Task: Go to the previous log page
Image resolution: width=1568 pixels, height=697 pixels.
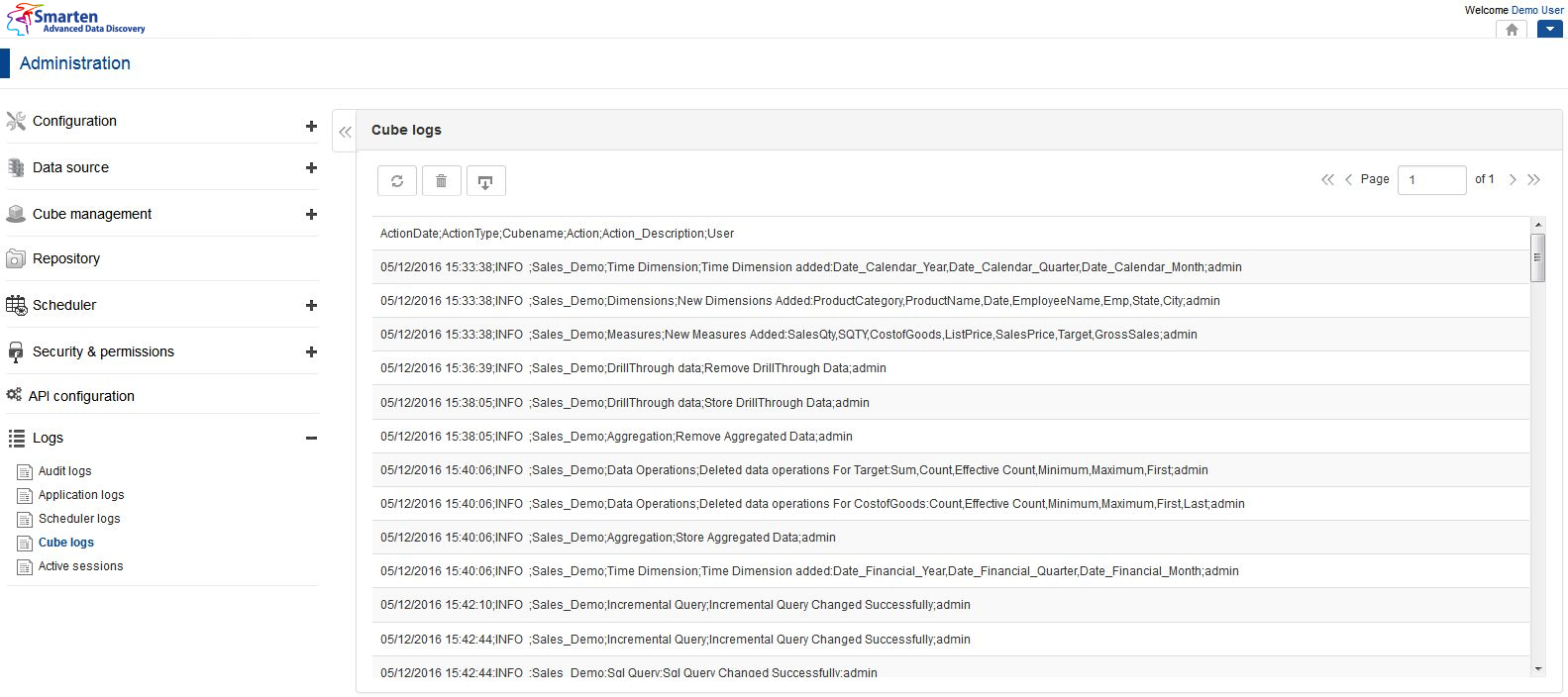Action: click(x=1348, y=179)
